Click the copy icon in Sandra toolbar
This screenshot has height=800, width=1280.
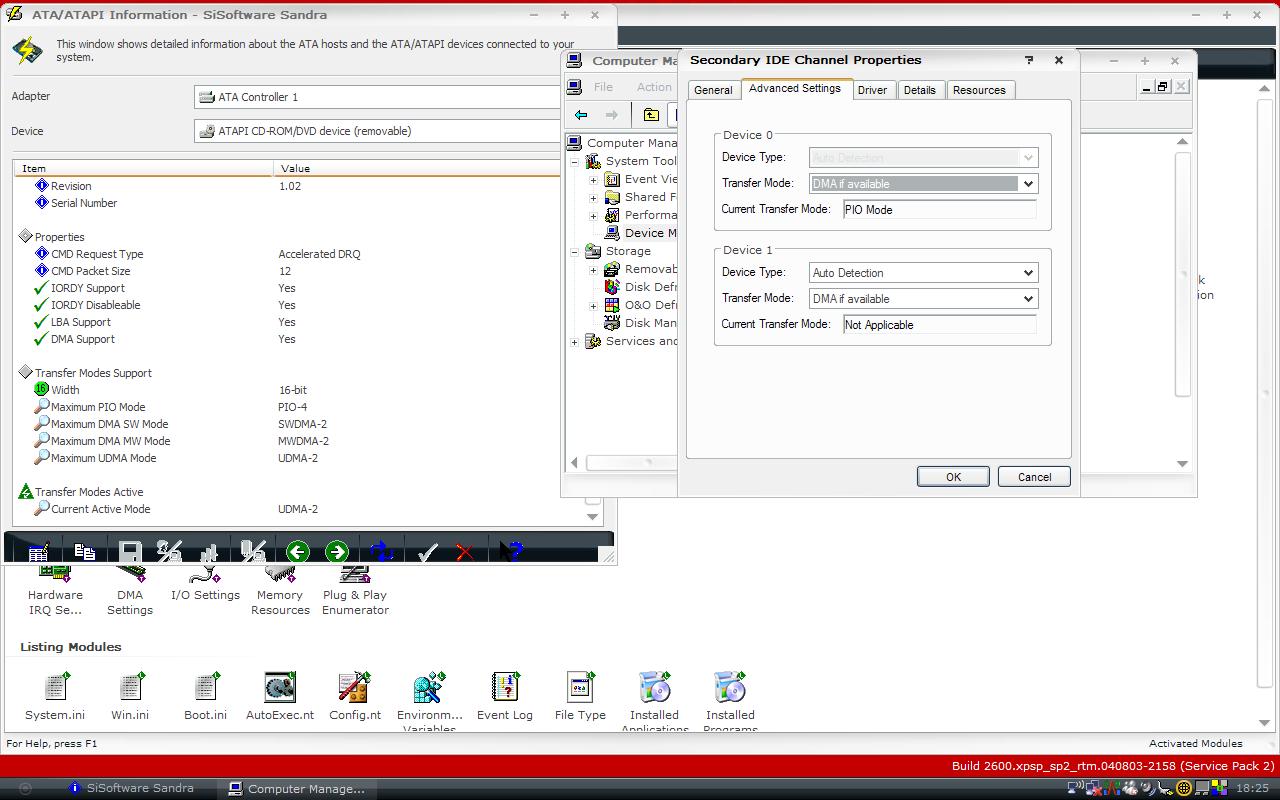click(85, 552)
